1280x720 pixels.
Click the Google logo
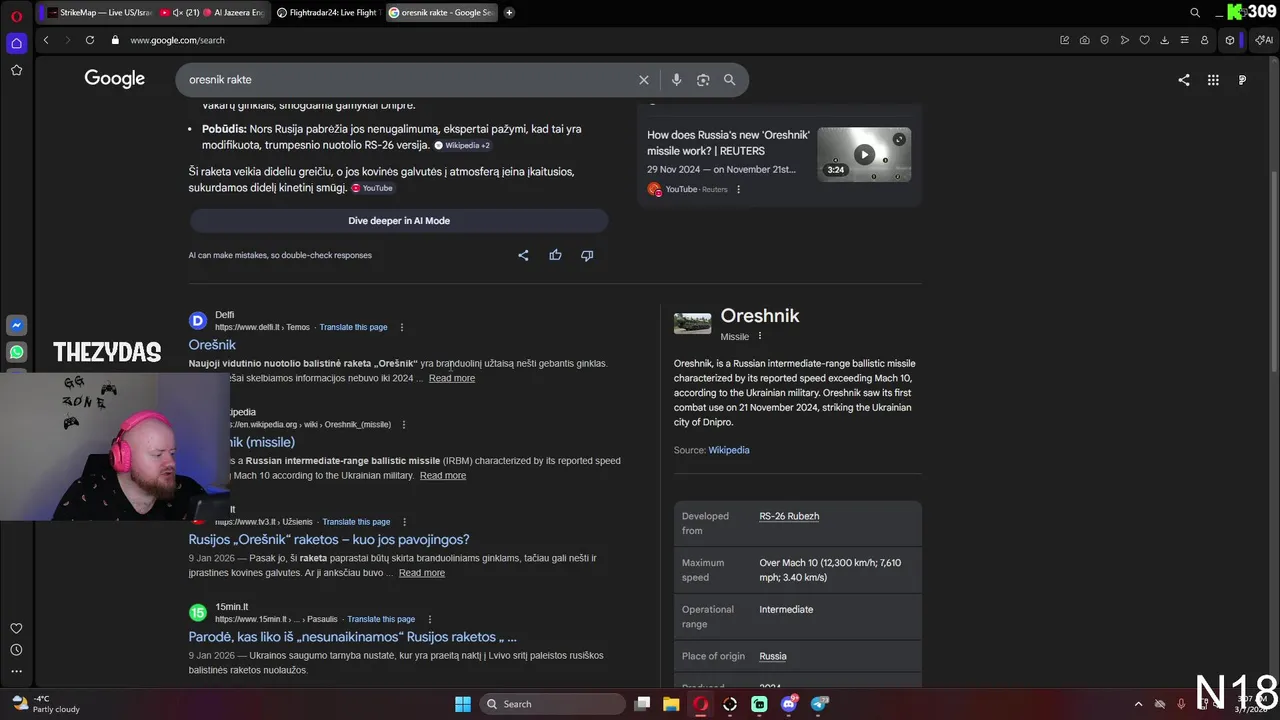tap(115, 79)
